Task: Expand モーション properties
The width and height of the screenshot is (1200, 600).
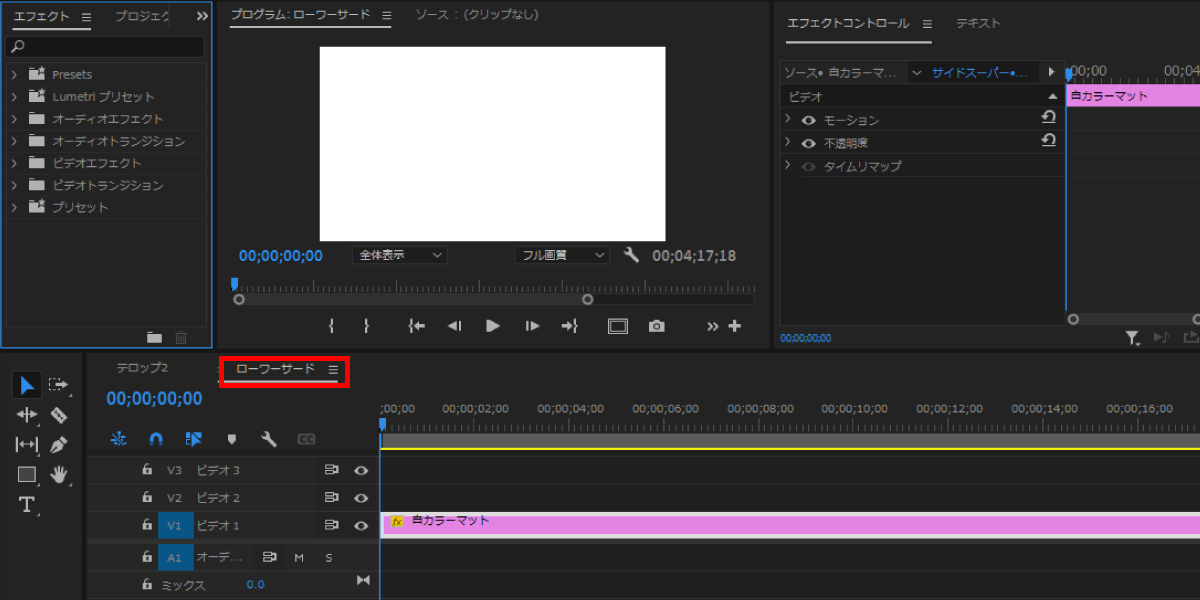Action: (x=788, y=119)
